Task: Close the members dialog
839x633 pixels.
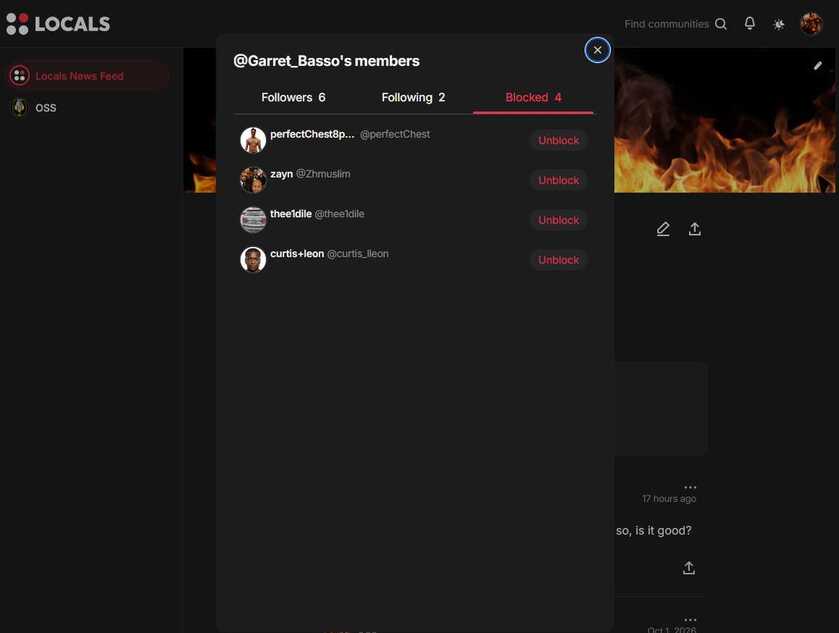Action: 597,50
